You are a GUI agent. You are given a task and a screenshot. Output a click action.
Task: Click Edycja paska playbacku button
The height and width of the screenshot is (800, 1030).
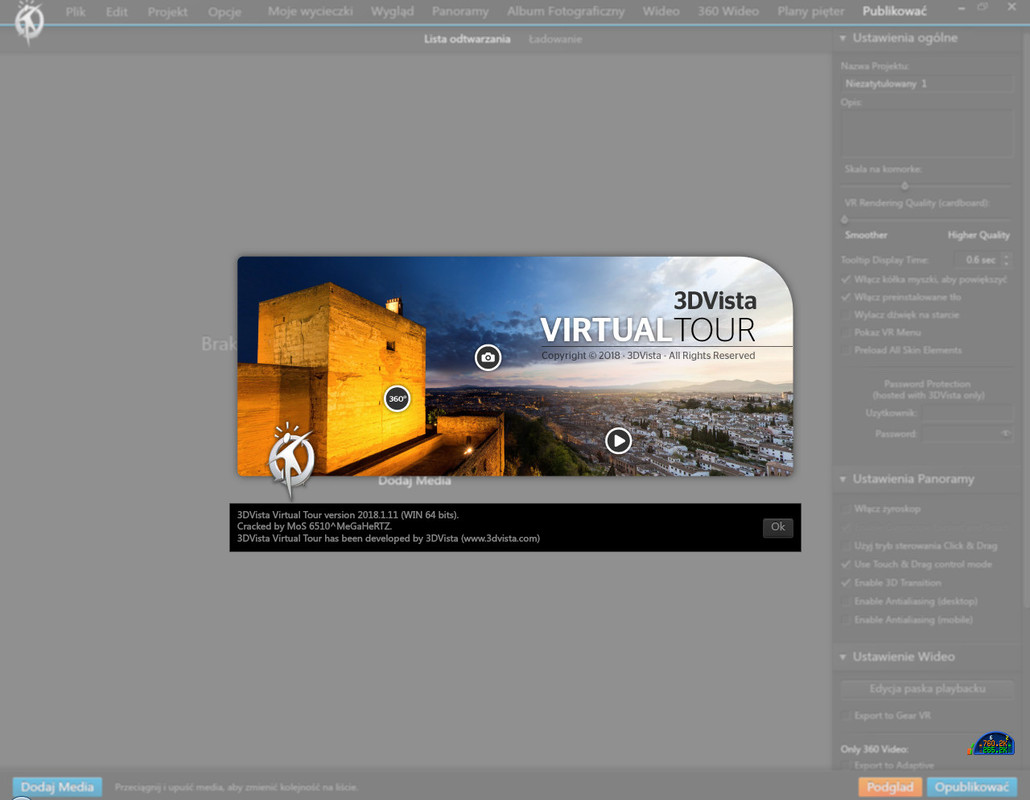(927, 688)
